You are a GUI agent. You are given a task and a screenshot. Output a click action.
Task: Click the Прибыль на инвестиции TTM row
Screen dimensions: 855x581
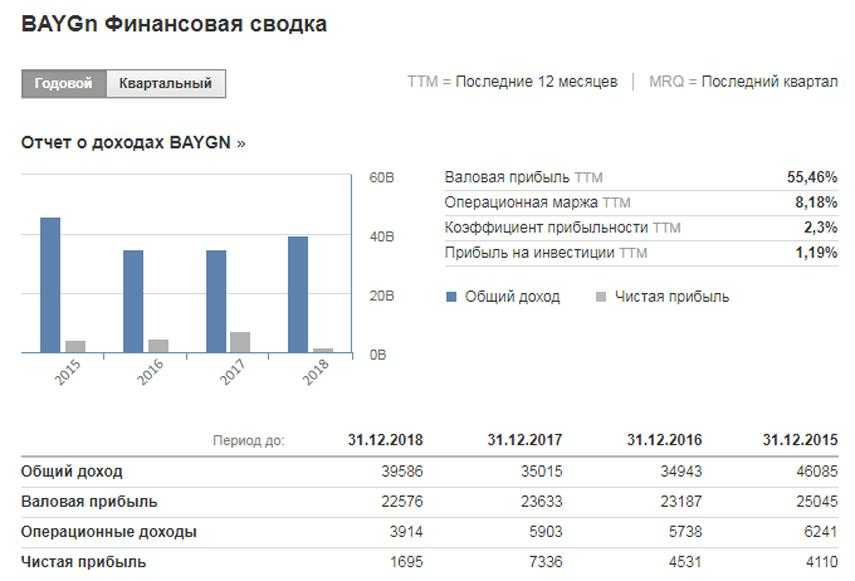tap(640, 253)
